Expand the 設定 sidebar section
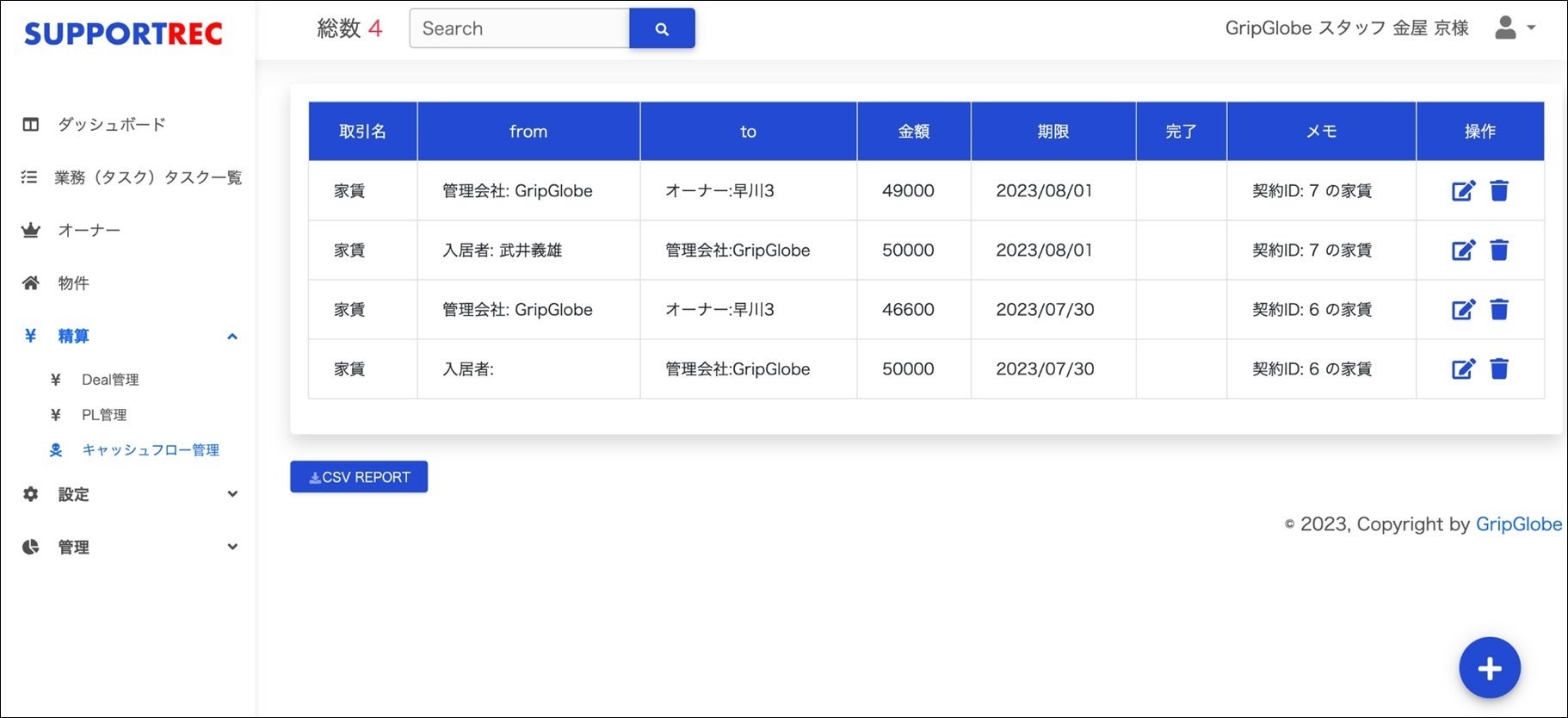 pos(231,494)
